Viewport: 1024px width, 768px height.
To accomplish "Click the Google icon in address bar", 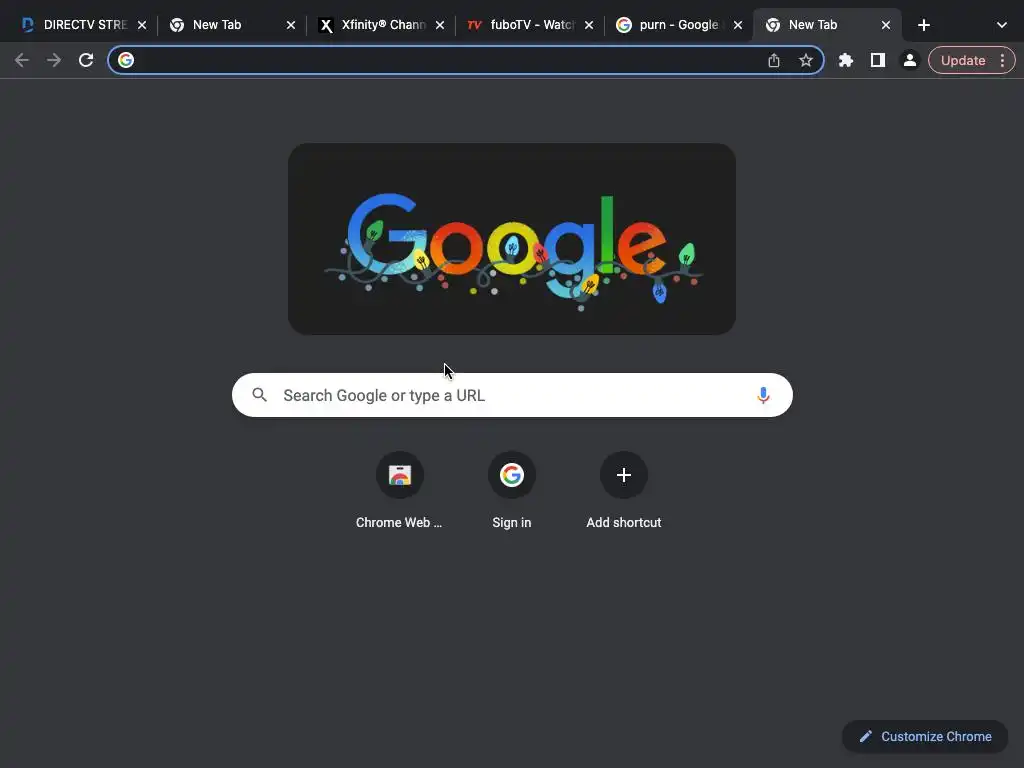I will coord(126,60).
